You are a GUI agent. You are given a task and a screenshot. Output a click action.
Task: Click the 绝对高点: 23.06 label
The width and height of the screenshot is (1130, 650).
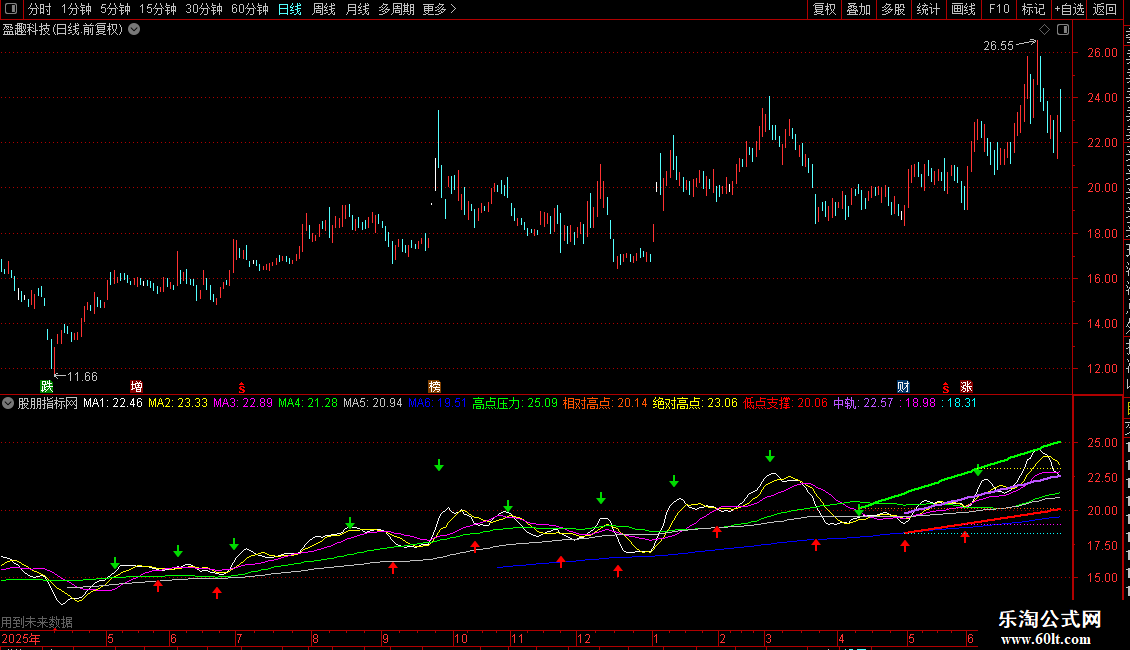(695, 404)
